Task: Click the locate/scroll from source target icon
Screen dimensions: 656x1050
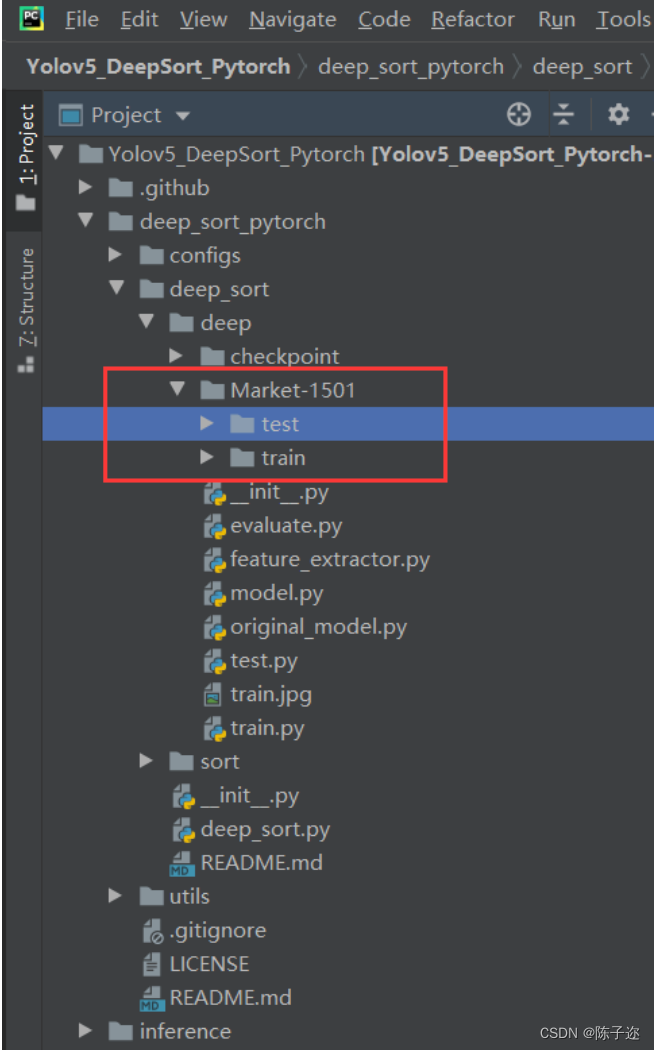Action: point(519,115)
